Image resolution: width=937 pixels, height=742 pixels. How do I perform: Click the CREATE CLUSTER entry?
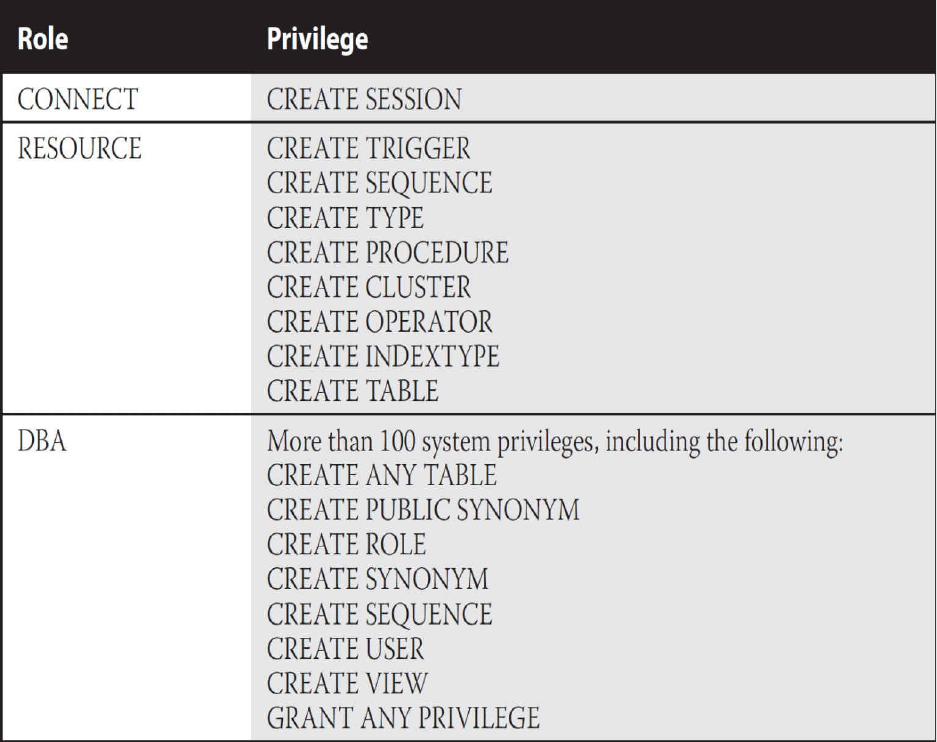[369, 287]
